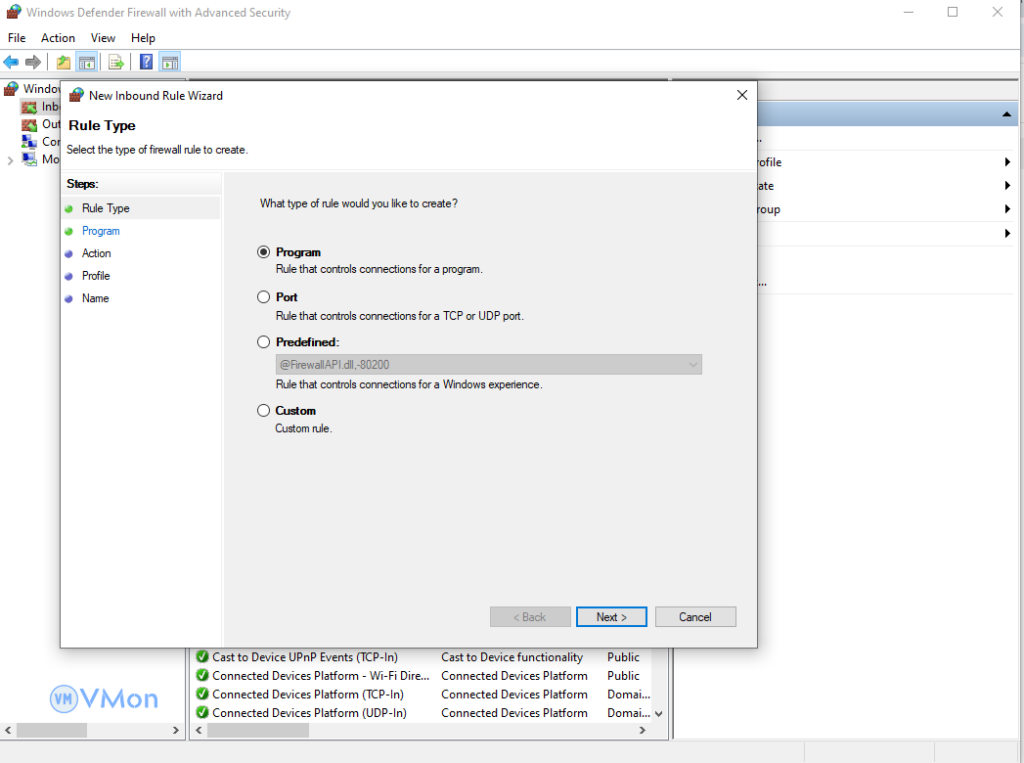
Task: Select the Inbound Rules firewall icon in tree
Action: click(29, 107)
